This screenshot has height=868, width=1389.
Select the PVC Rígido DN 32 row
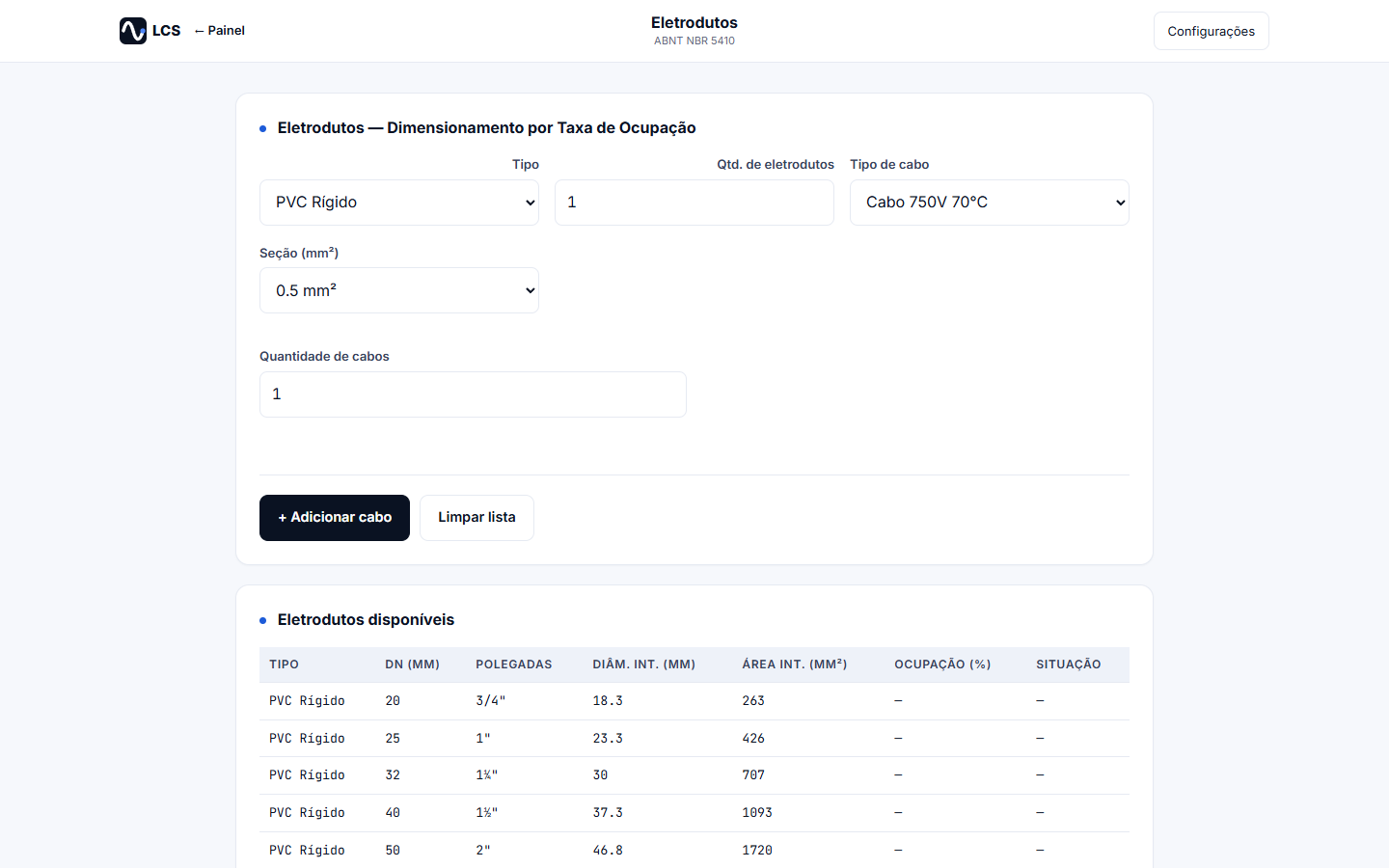(x=694, y=775)
